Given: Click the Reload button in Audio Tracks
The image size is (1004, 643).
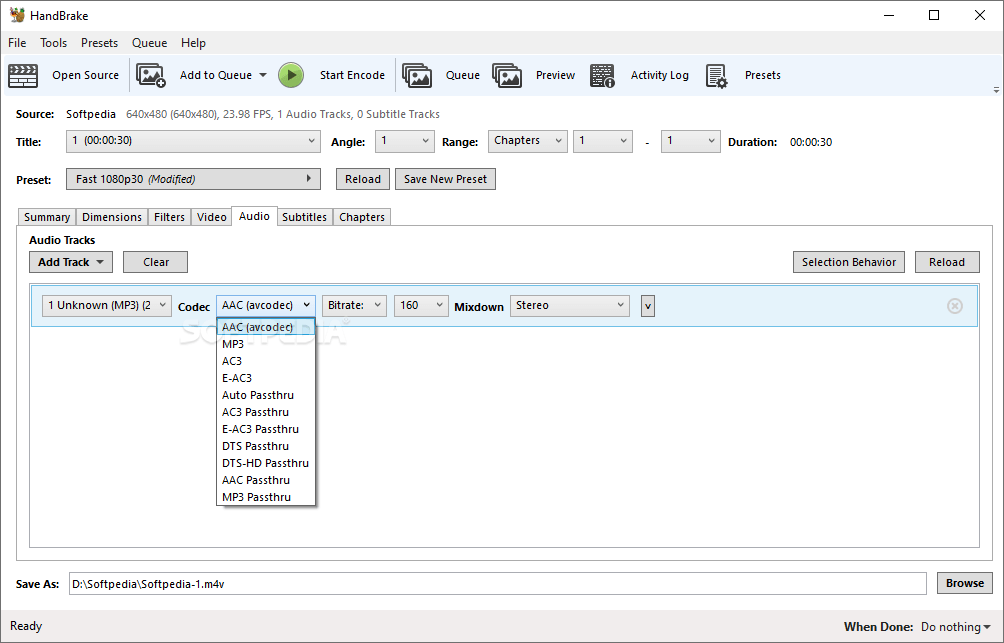Looking at the screenshot, I should [x=946, y=262].
